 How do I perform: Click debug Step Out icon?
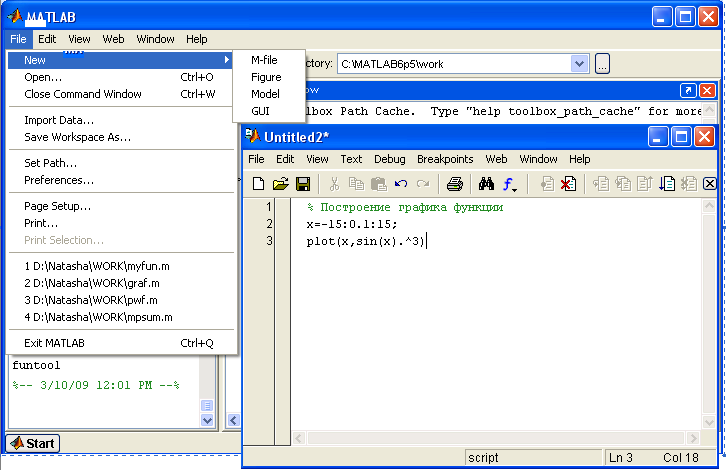click(645, 184)
